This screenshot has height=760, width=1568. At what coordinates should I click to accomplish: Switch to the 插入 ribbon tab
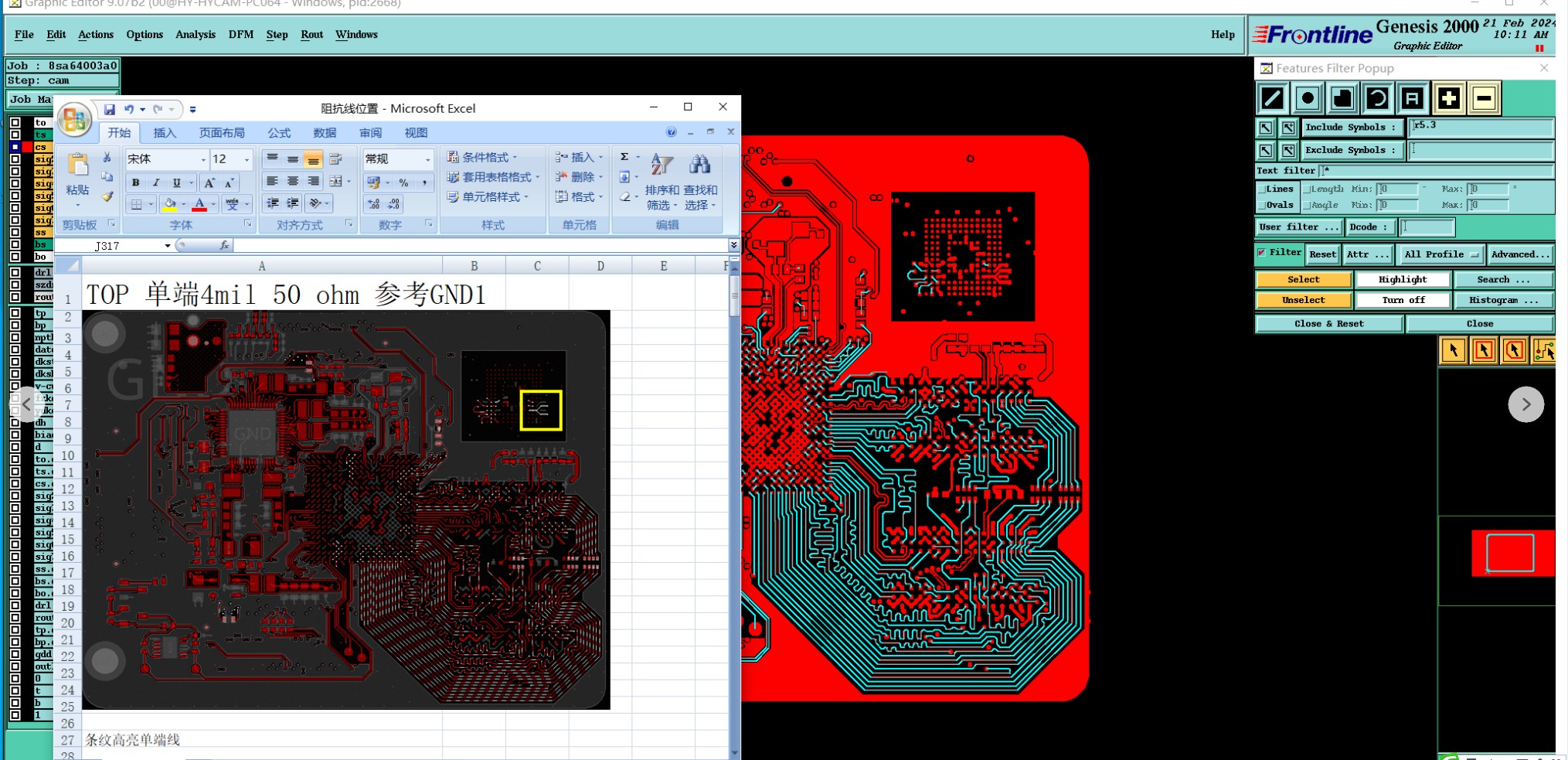[x=165, y=133]
